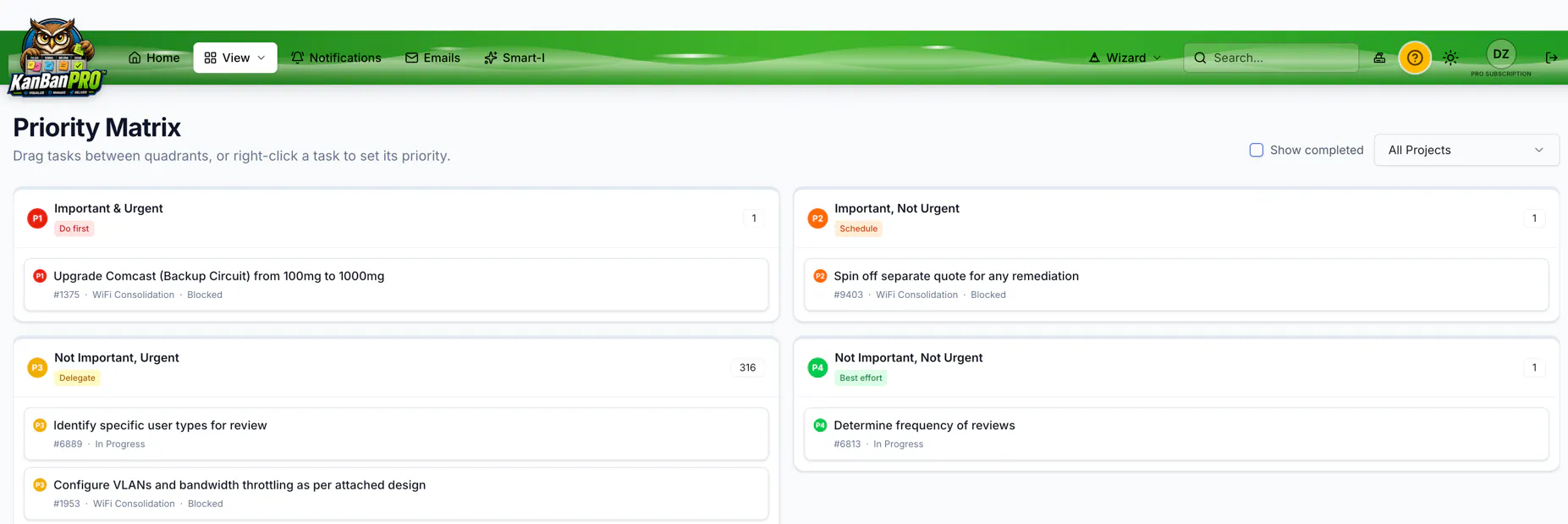This screenshot has height=524, width=1568.
Task: Click Not Important, Not Urgent quadrant title
Action: pos(909,357)
